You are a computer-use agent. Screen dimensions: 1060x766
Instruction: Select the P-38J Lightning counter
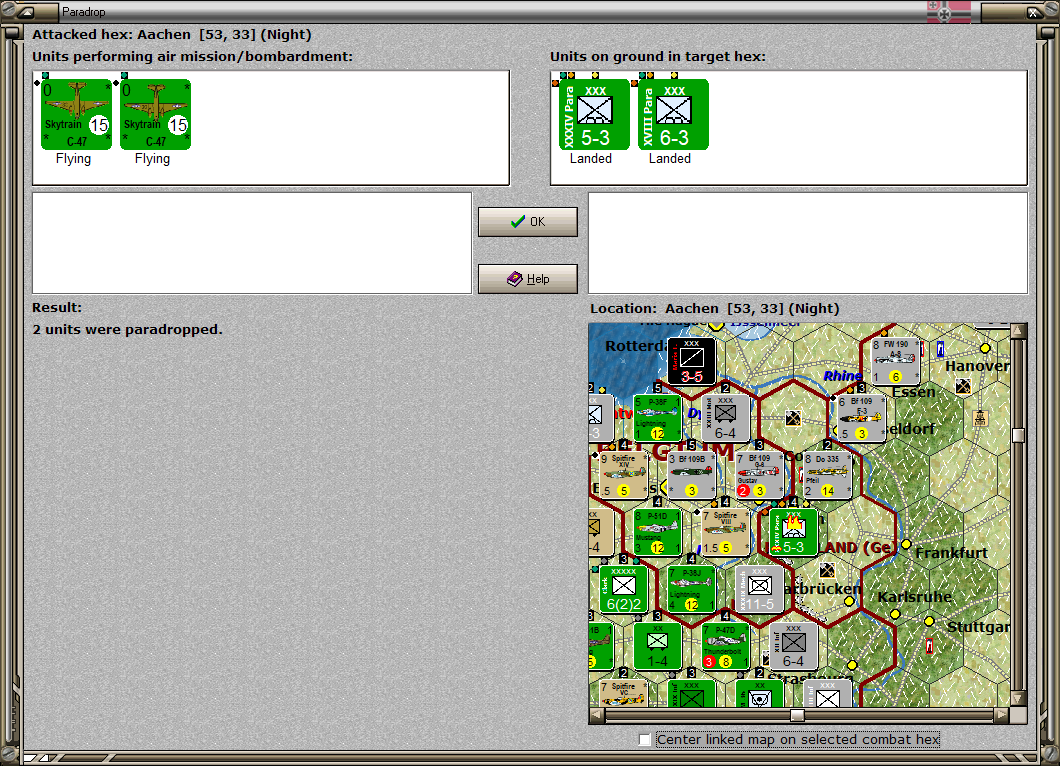(691, 590)
